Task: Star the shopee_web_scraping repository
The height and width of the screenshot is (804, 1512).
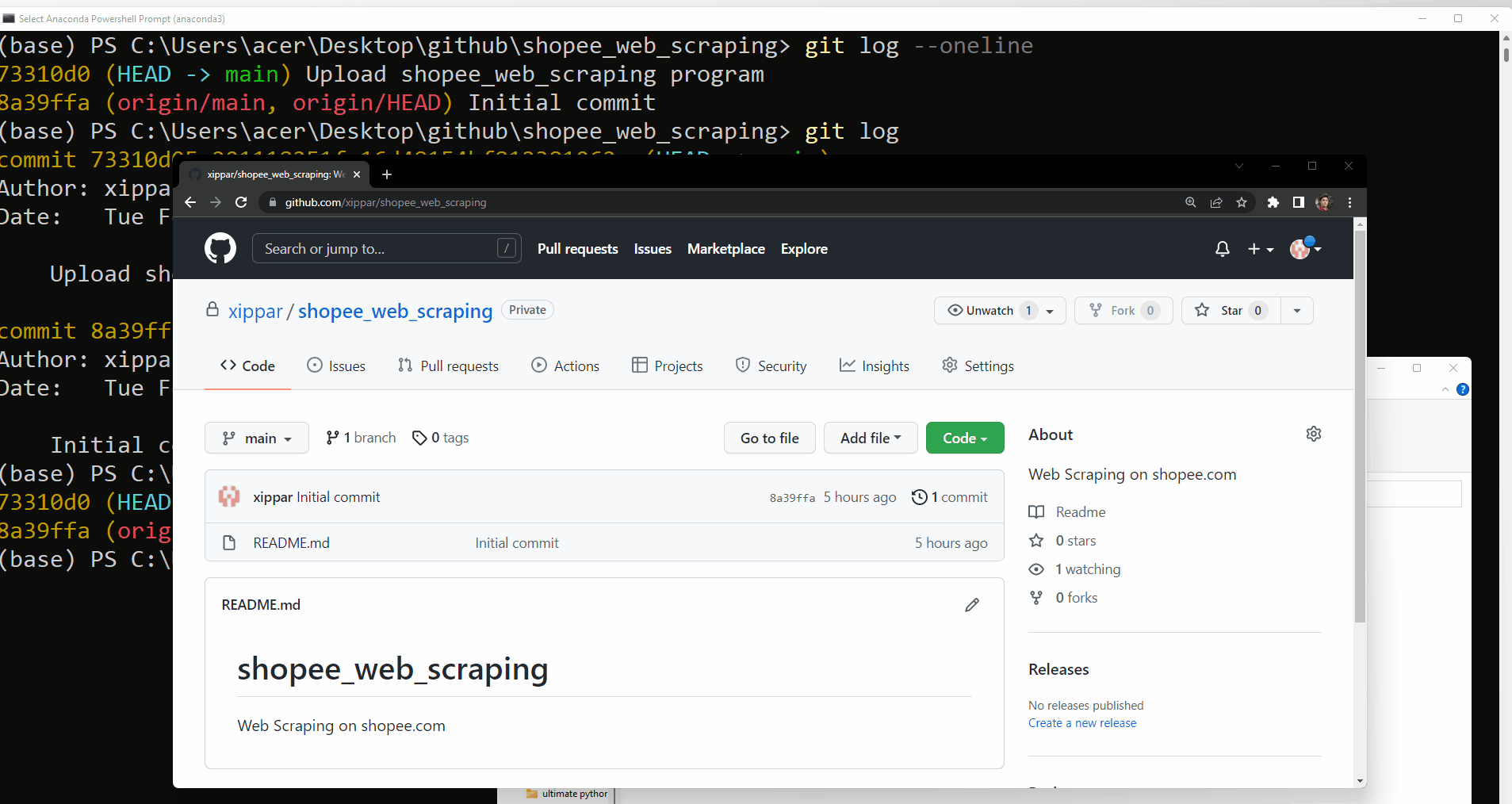Action: (1230, 311)
